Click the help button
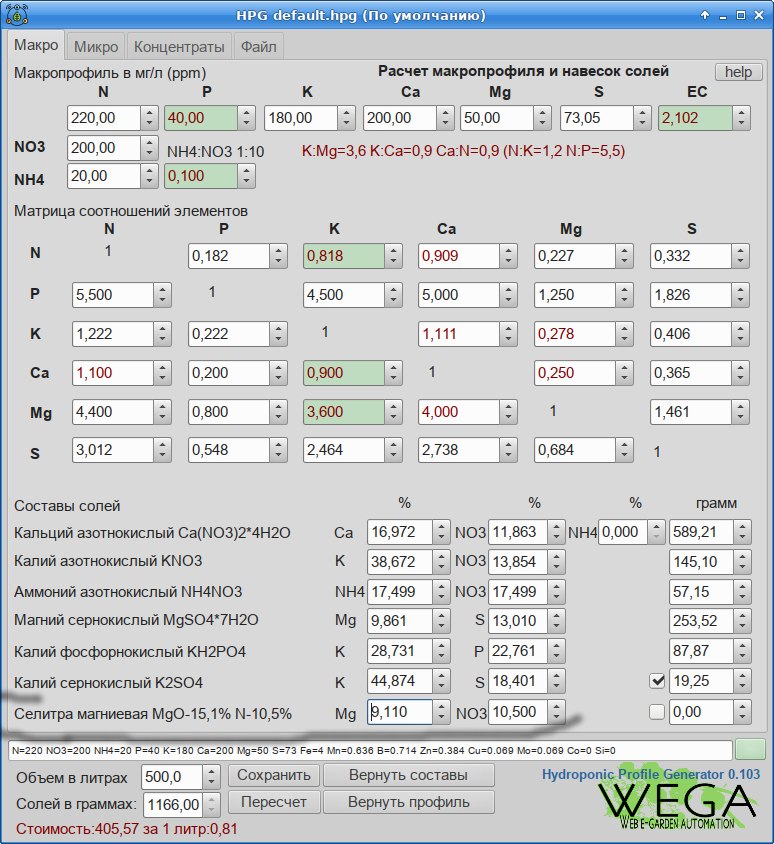 [738, 72]
